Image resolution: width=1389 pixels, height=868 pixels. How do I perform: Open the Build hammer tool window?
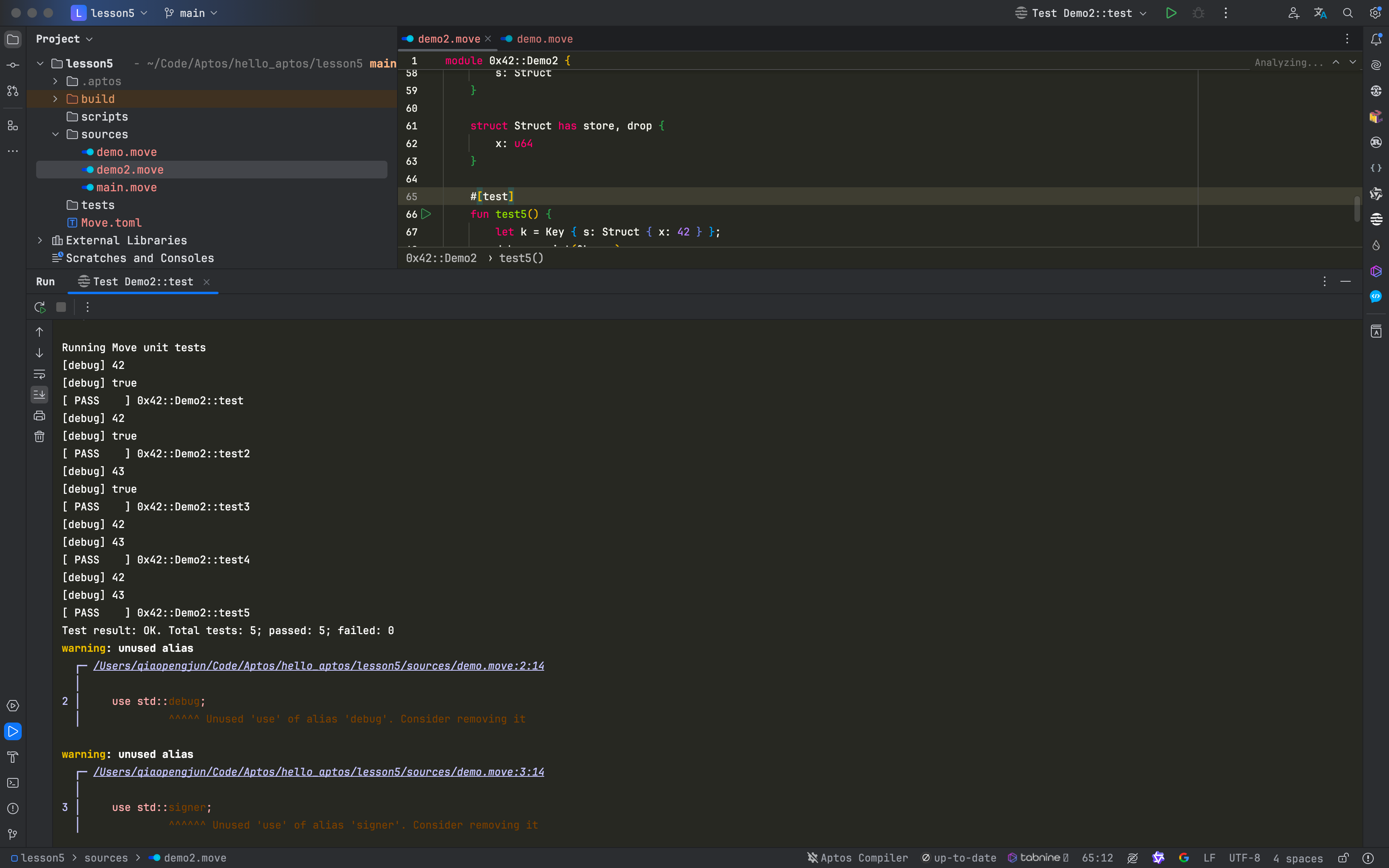click(x=12, y=757)
